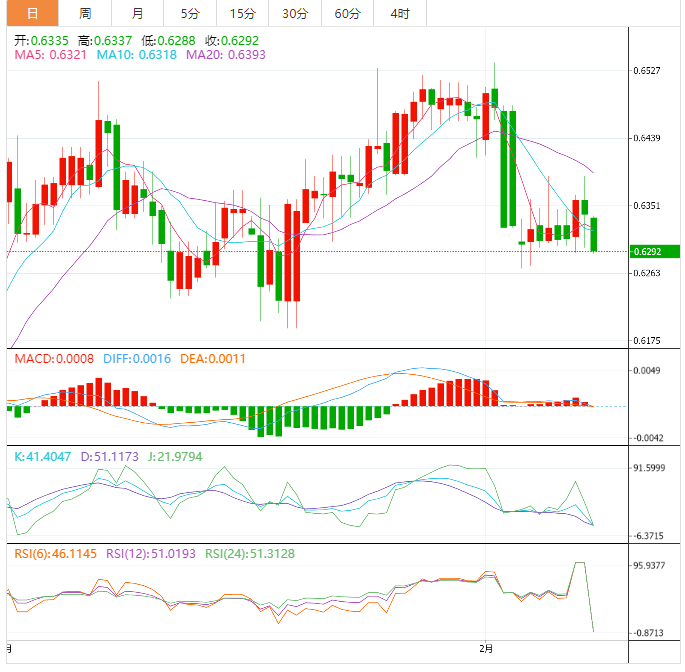Open the 月 (monthly) chart tab
Image resolution: width=685 pixels, height=672 pixels.
pyautogui.click(x=137, y=13)
